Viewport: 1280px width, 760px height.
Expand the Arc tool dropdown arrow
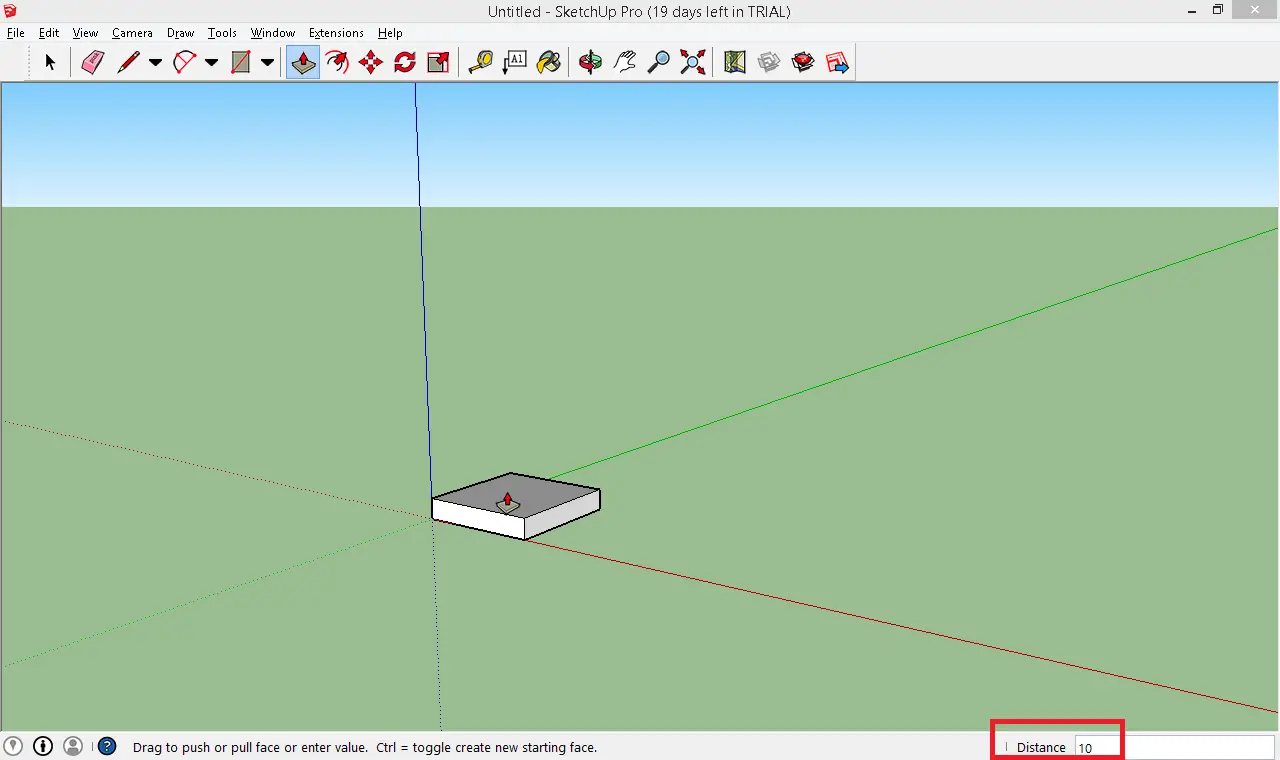[211, 63]
